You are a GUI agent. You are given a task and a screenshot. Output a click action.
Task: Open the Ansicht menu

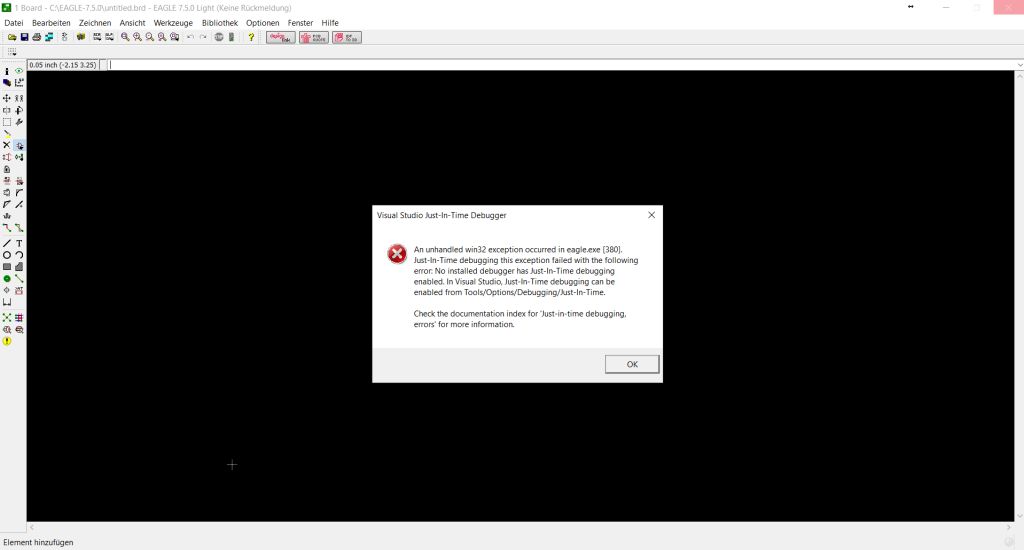[x=132, y=23]
